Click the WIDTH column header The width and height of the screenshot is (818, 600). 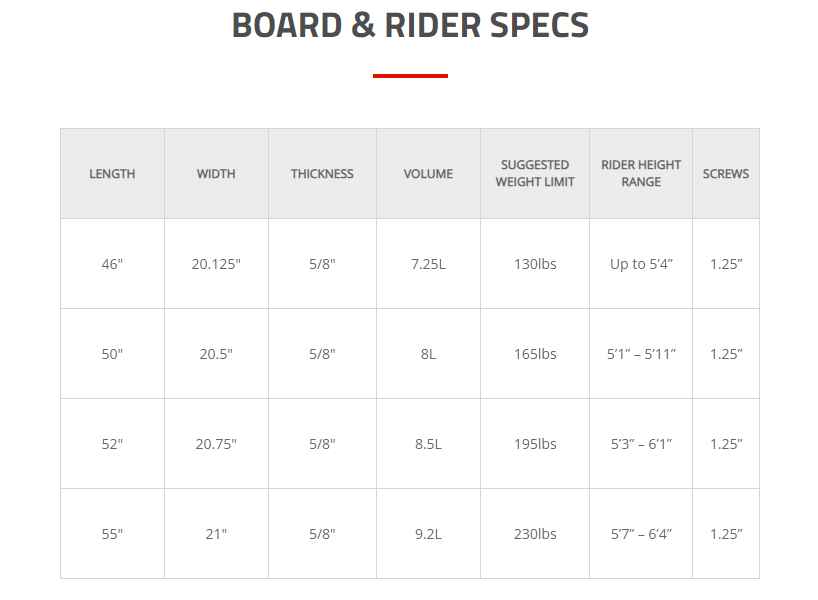coord(216,174)
